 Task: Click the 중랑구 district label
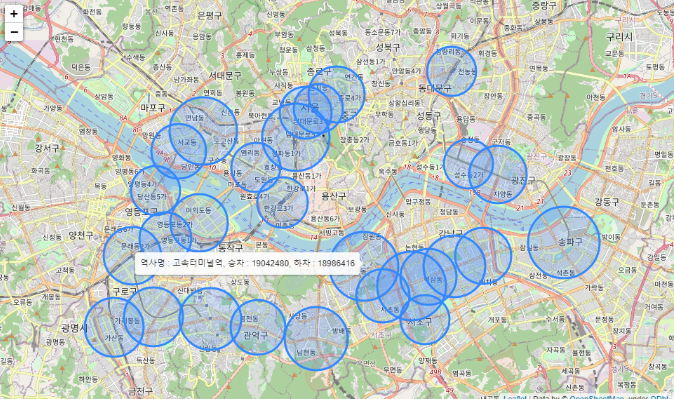click(x=544, y=6)
